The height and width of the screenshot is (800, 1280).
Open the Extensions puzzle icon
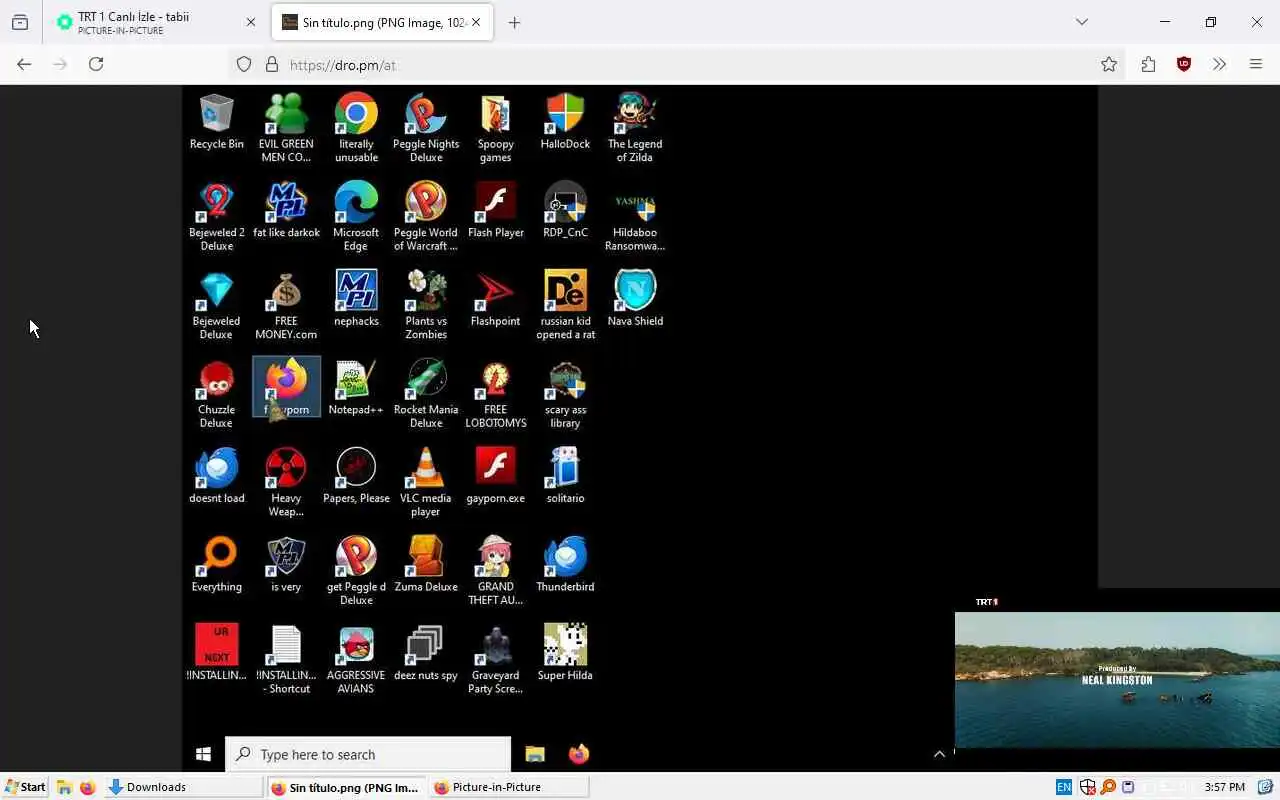coord(1148,64)
